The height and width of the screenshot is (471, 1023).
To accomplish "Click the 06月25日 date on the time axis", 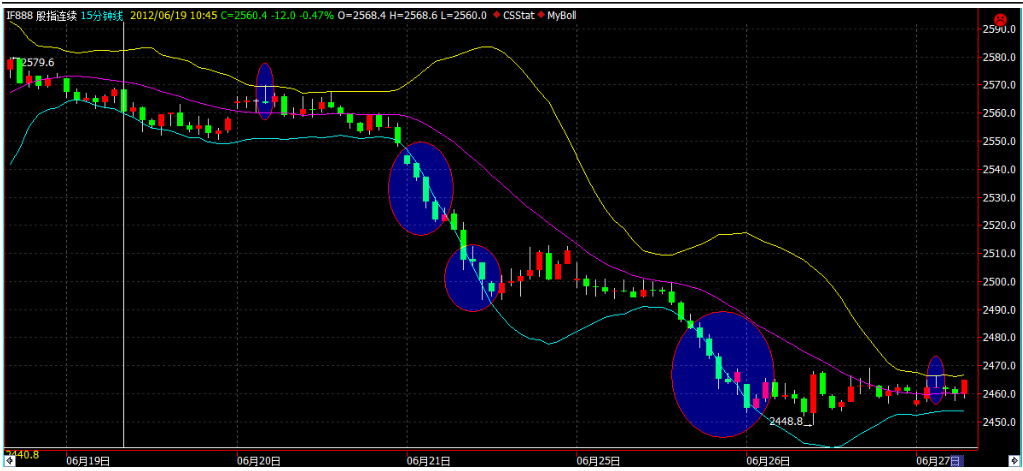I will (x=597, y=461).
